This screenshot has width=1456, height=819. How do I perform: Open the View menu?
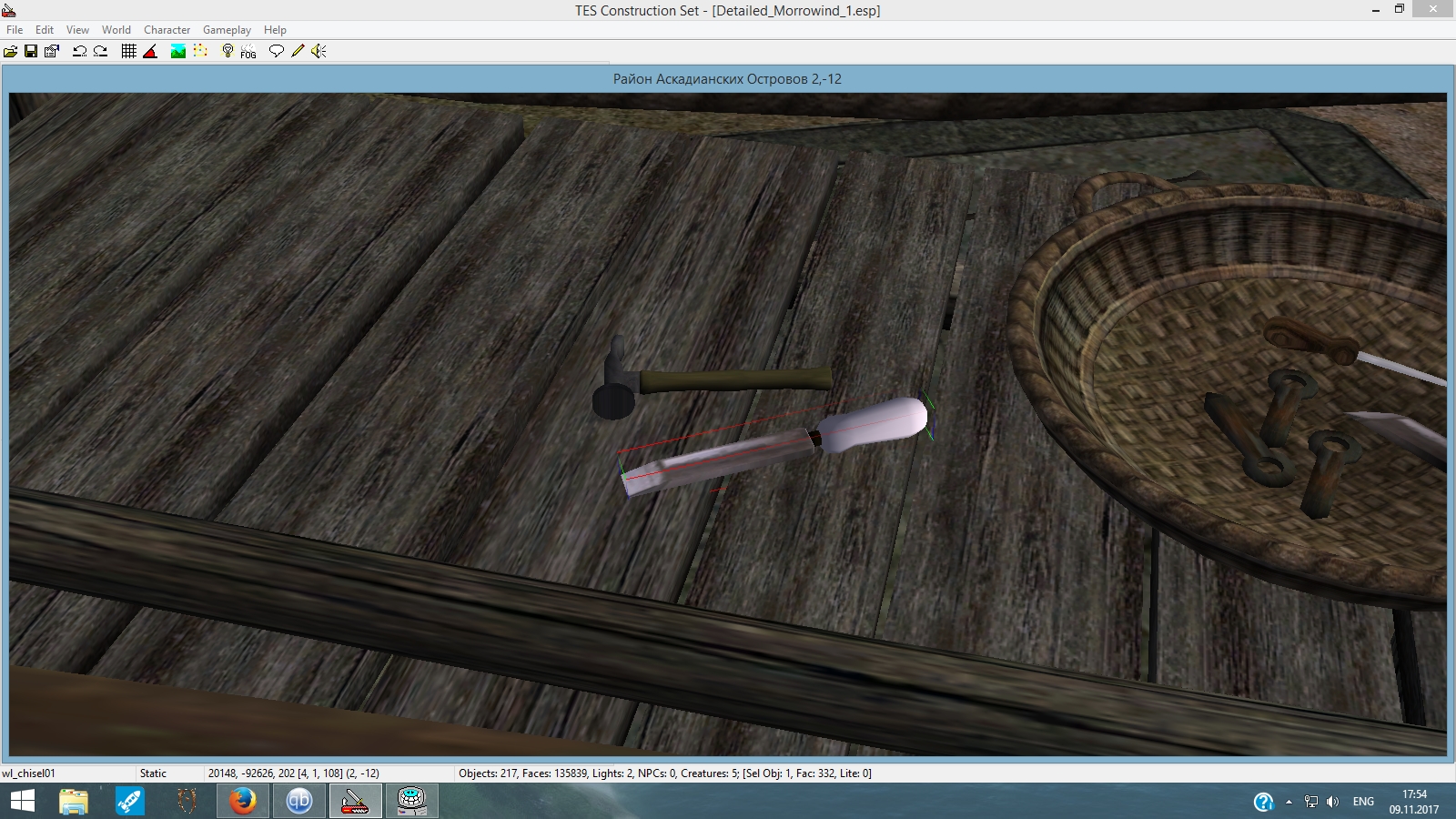click(x=77, y=30)
